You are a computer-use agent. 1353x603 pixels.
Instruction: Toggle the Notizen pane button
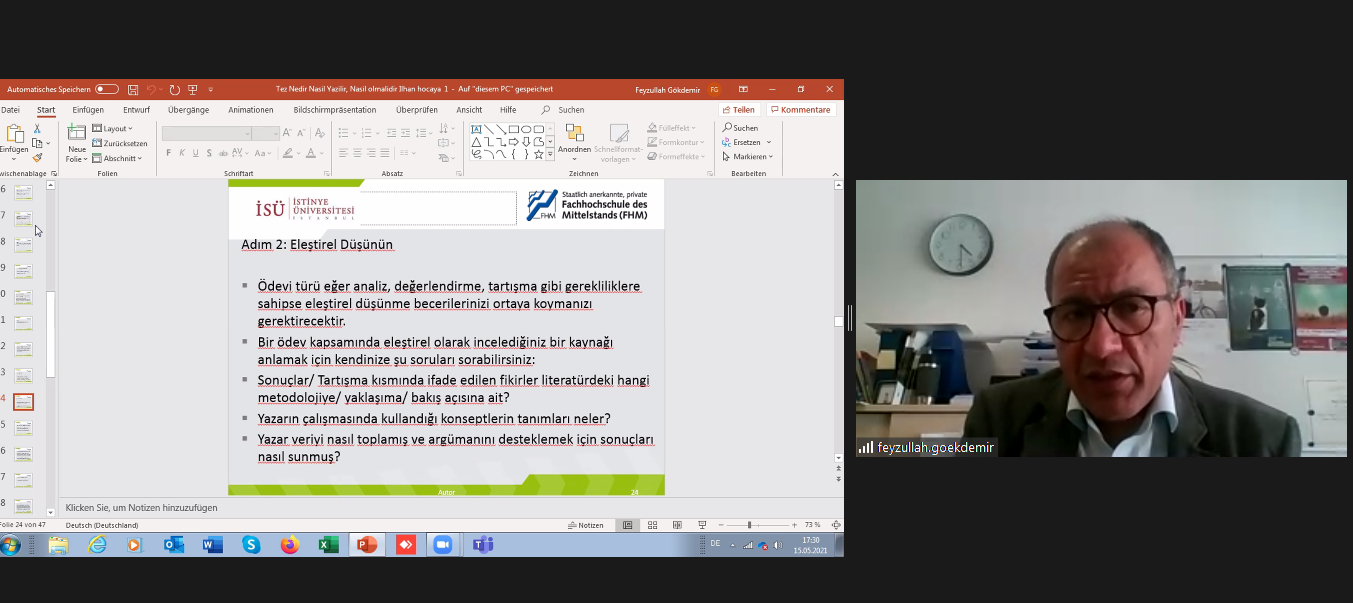(x=586, y=525)
